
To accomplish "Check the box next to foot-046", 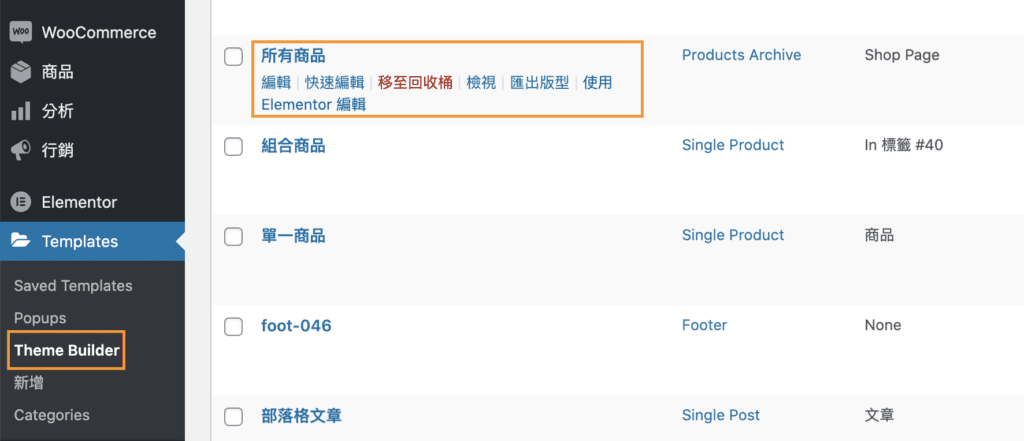I will pyautogui.click(x=234, y=327).
